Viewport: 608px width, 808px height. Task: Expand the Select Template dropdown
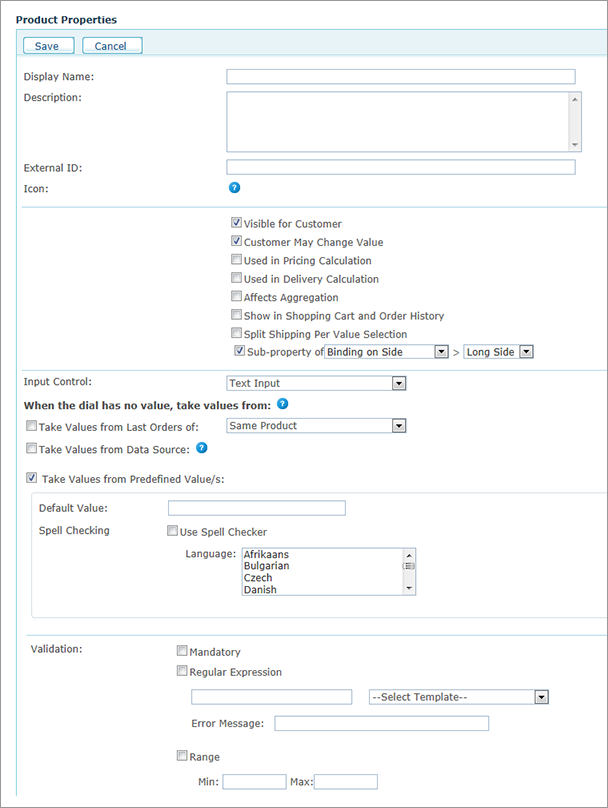click(x=541, y=697)
